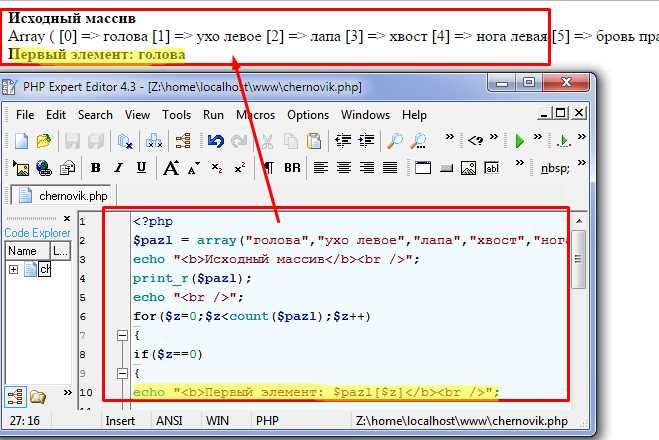
Task: Toggle Insert mode in status bar
Action: coord(120,421)
